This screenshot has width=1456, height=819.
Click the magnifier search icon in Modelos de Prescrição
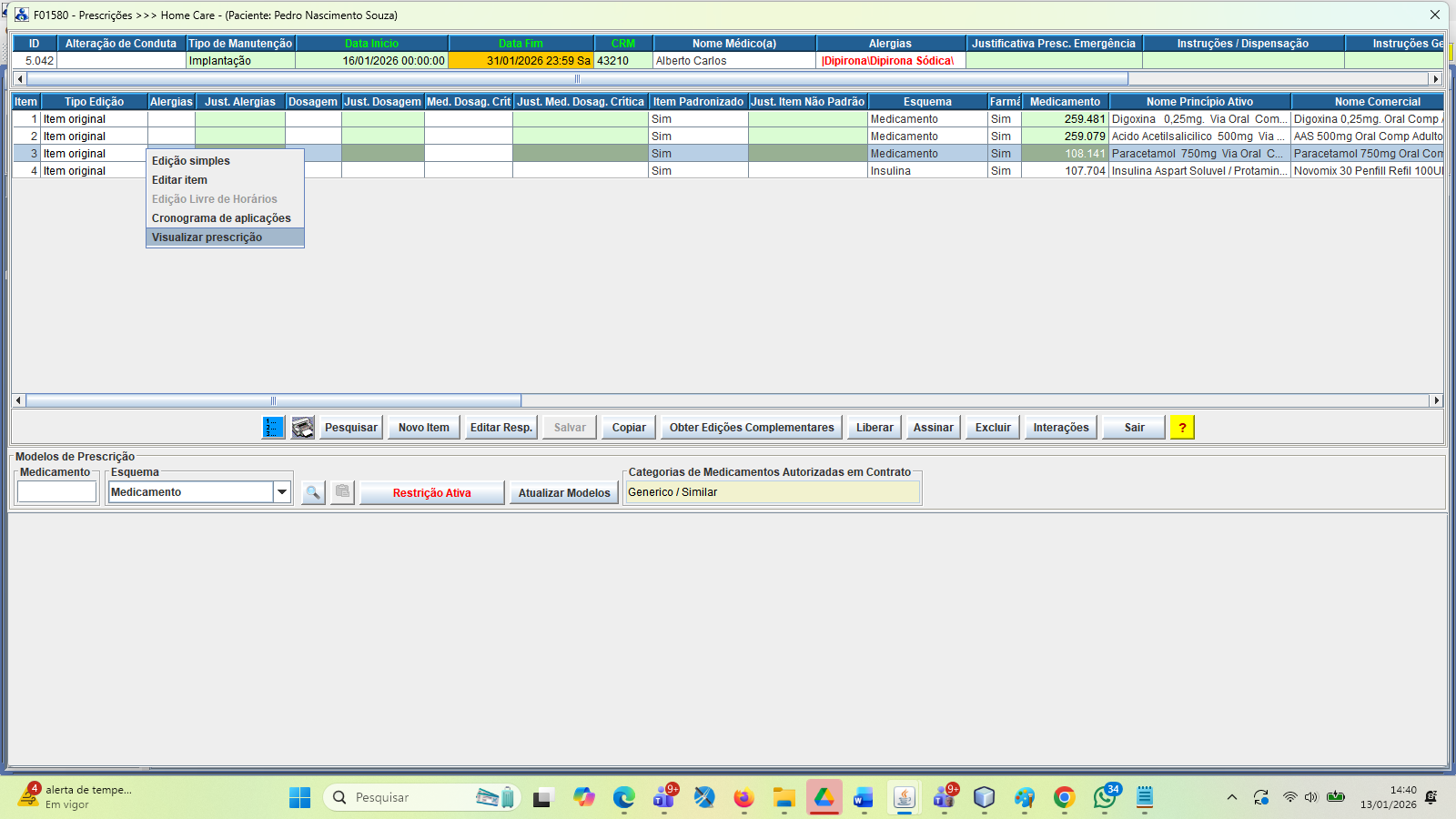[313, 493]
